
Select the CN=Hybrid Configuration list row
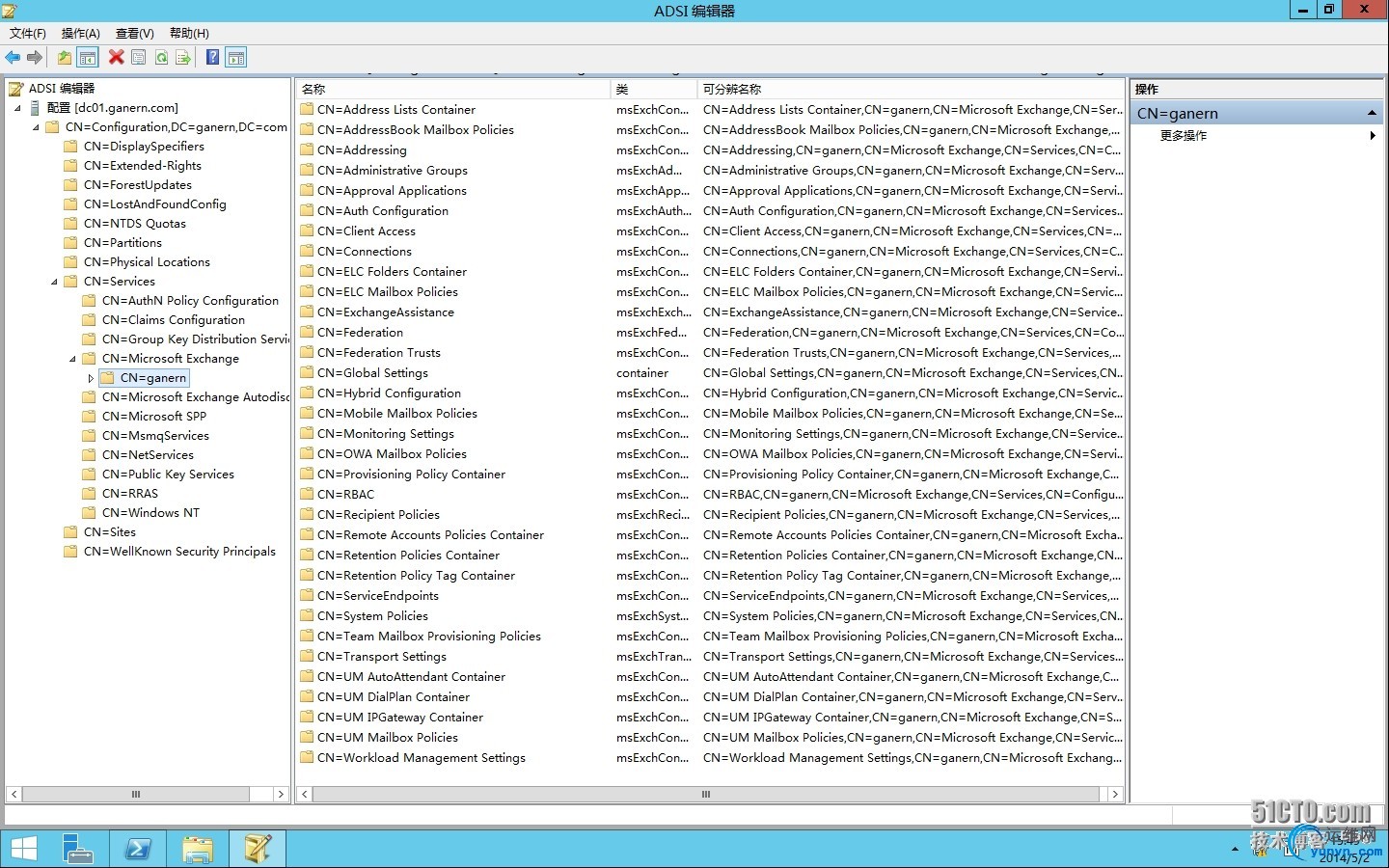pyautogui.click(x=710, y=393)
